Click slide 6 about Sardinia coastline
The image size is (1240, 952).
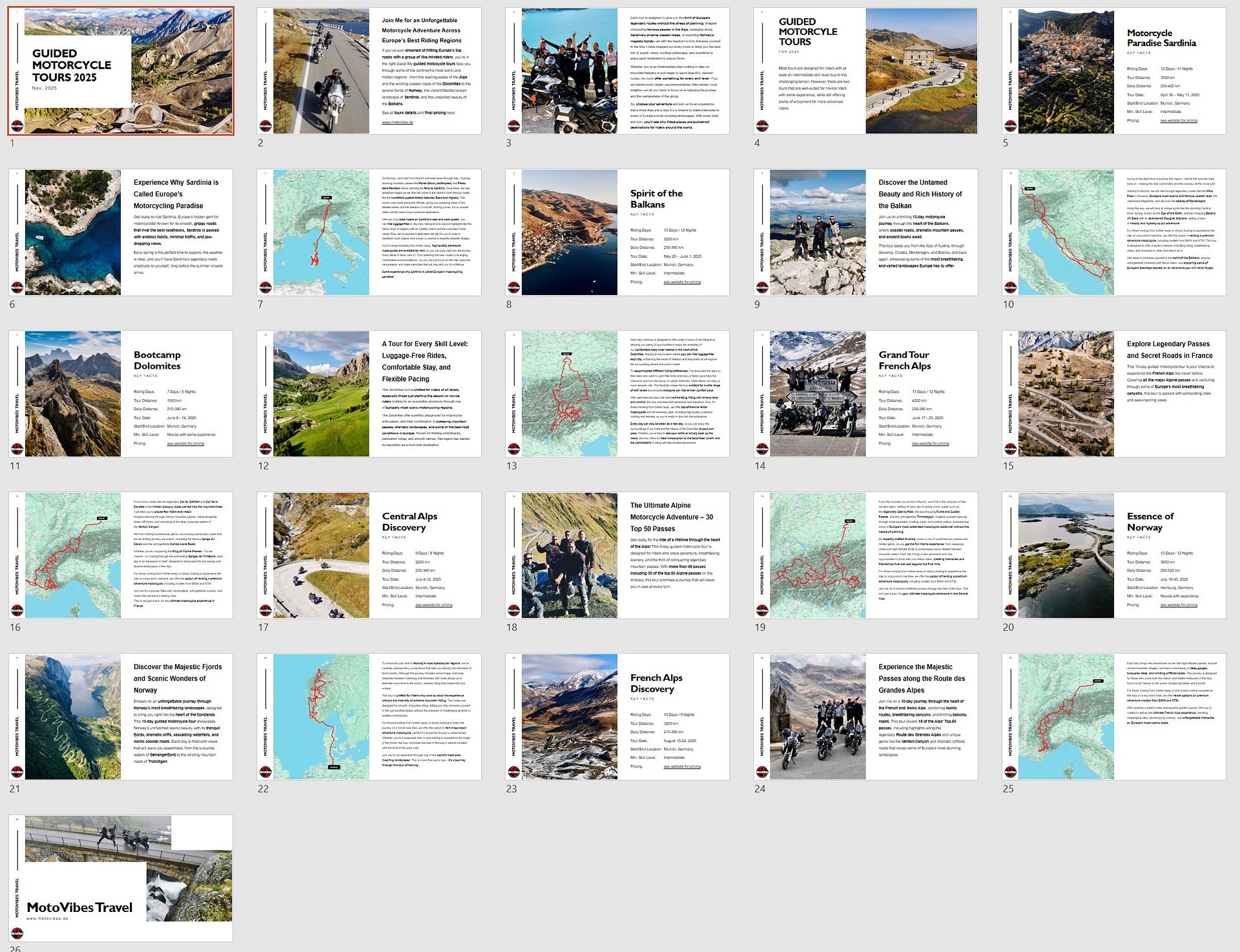tap(121, 233)
